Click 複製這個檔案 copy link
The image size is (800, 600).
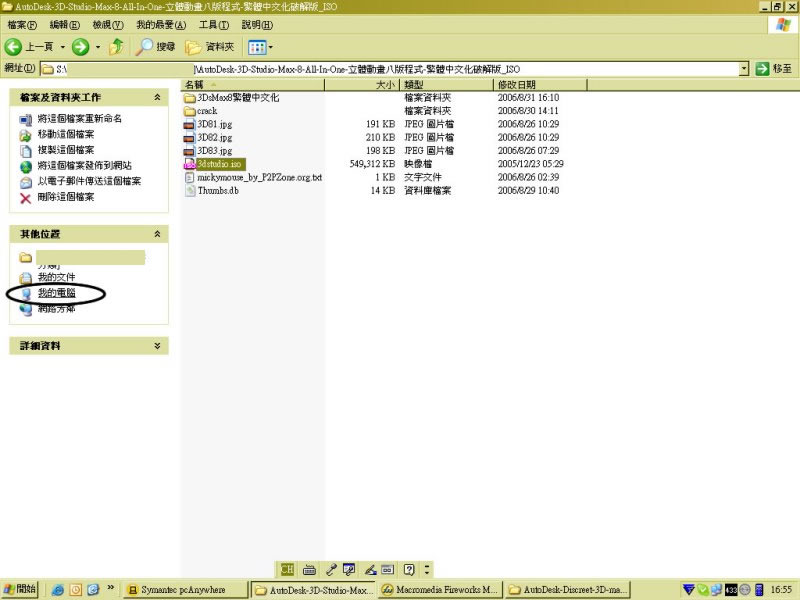tap(66, 150)
